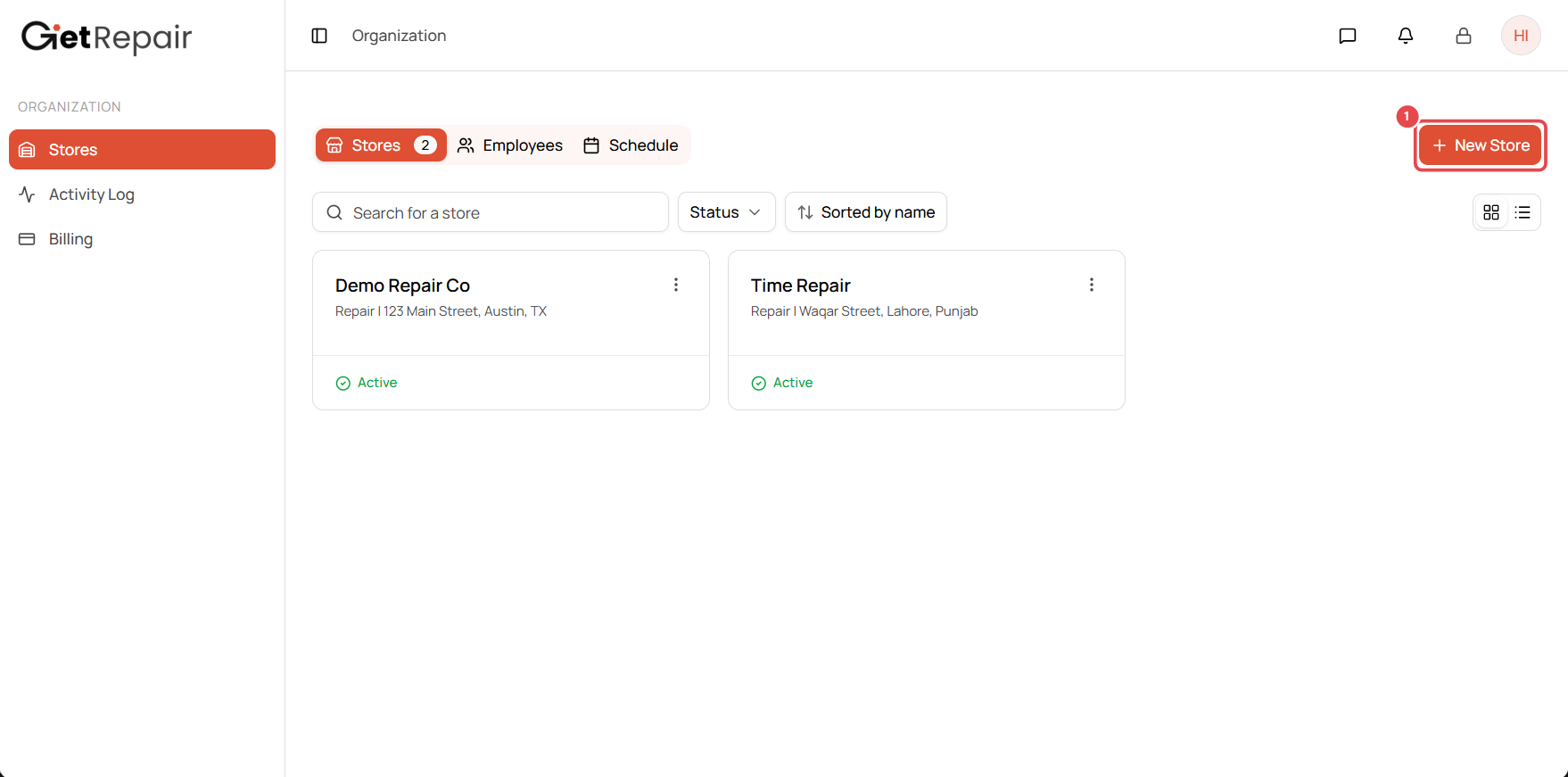Click Active status on Time Repair
The image size is (1568, 777).
coord(782,383)
